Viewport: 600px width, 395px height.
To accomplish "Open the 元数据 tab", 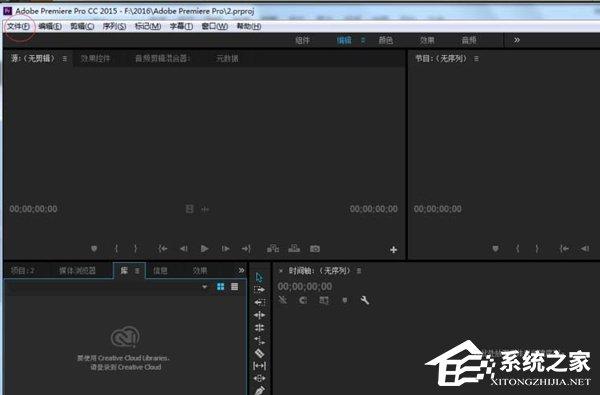I will [227, 59].
